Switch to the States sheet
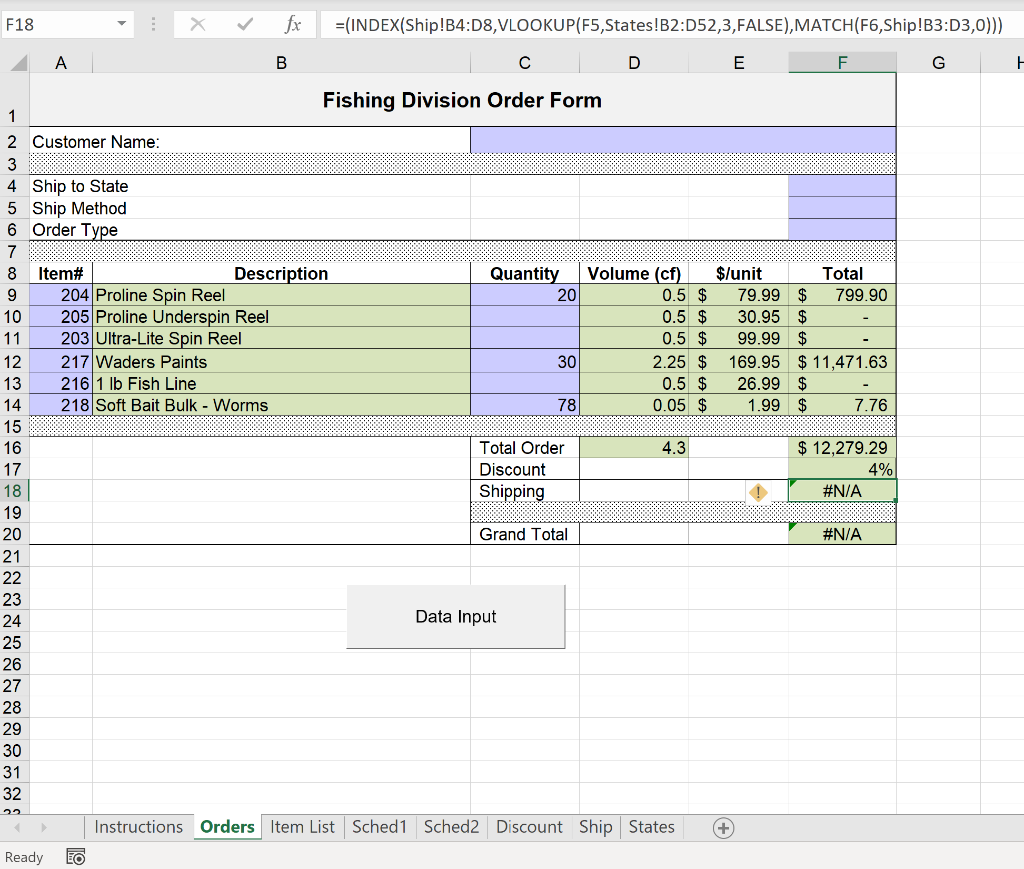The height and width of the screenshot is (869, 1024). pyautogui.click(x=651, y=827)
